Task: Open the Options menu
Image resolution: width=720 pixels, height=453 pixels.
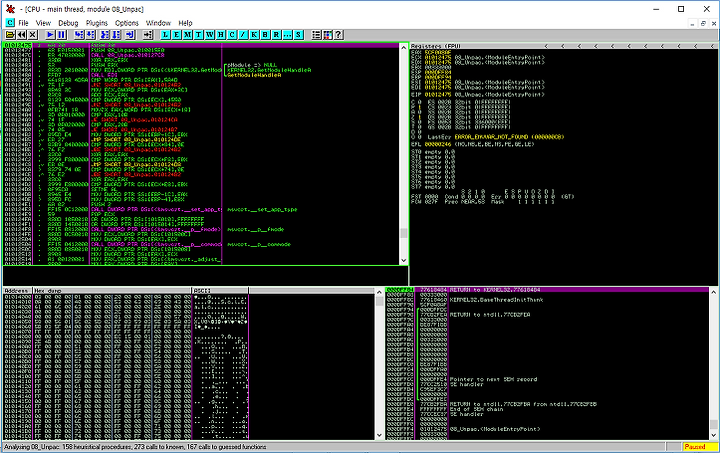Action: (x=127, y=23)
